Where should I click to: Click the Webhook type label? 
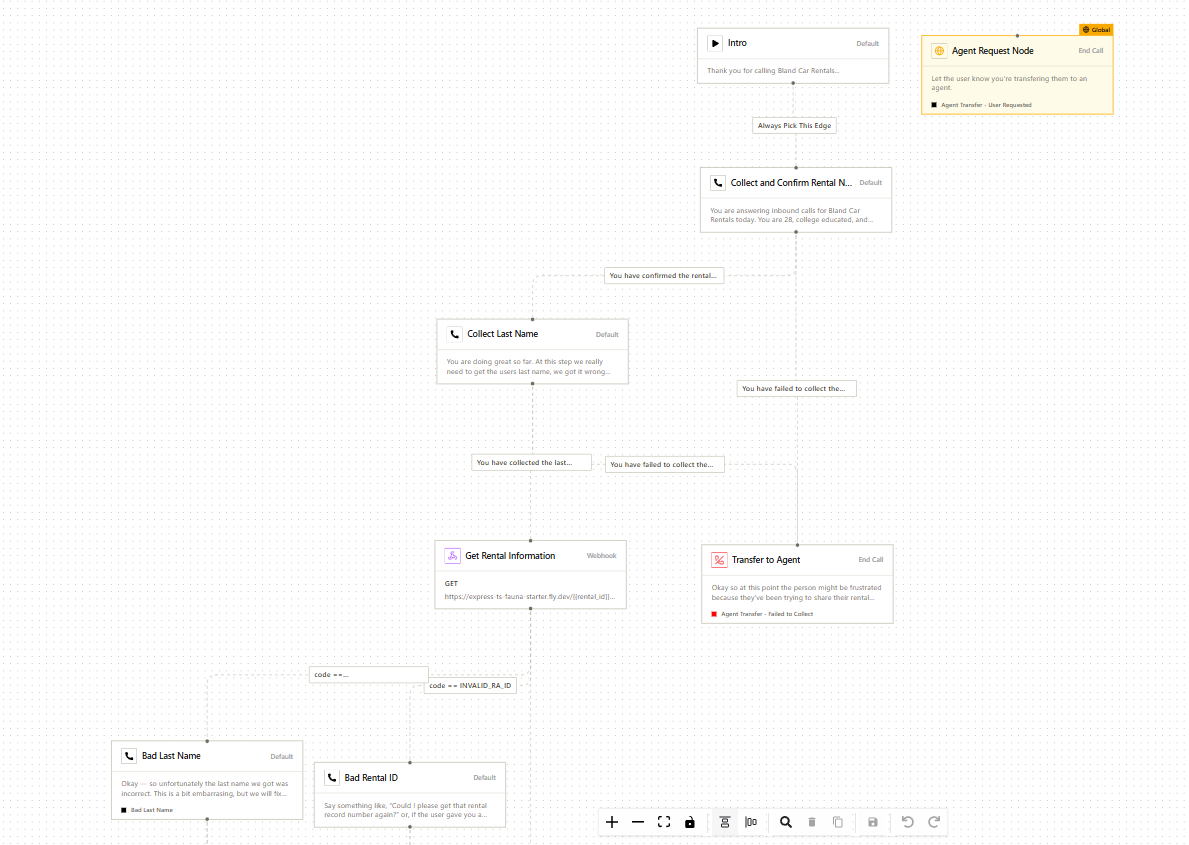(601, 556)
